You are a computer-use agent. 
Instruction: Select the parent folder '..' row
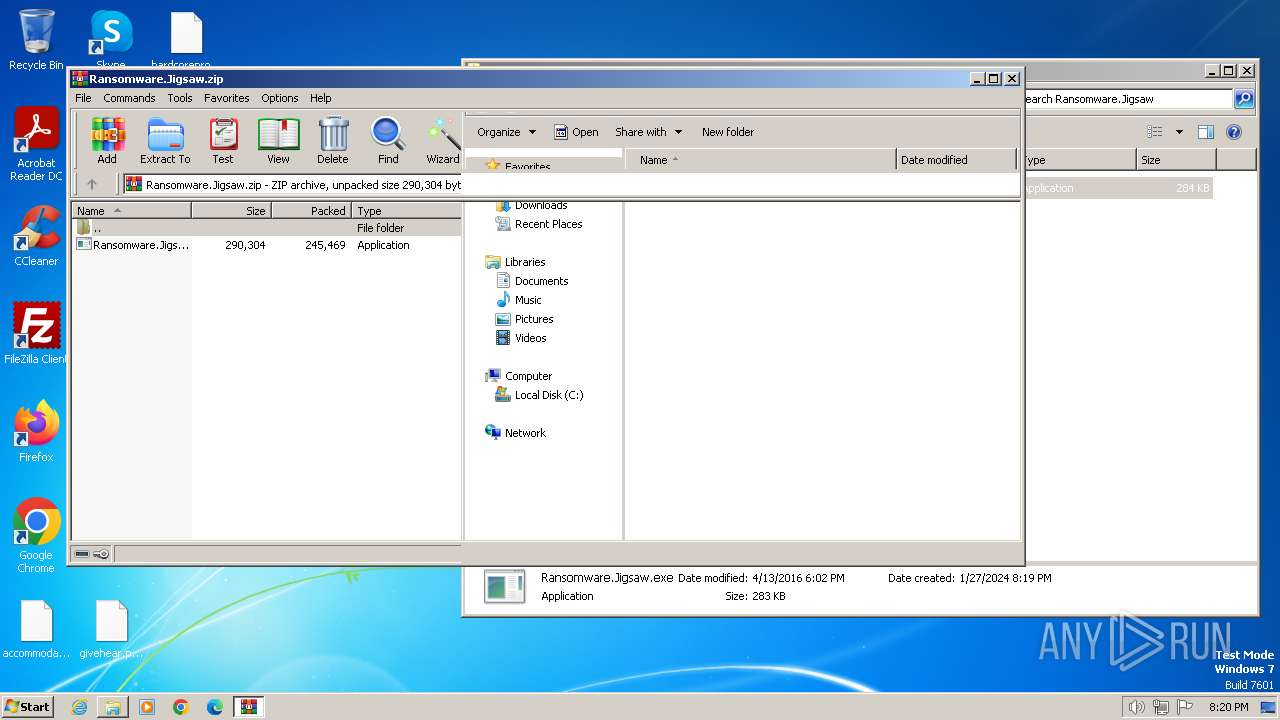[267, 228]
